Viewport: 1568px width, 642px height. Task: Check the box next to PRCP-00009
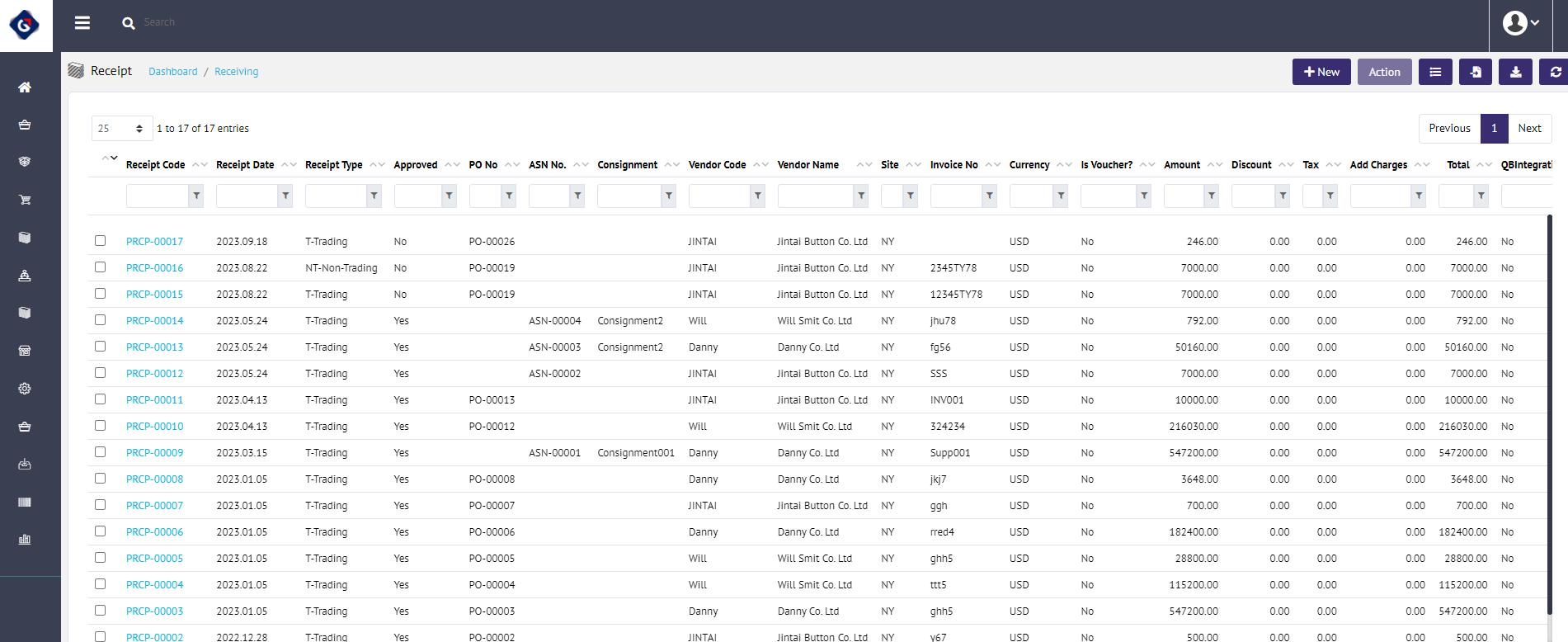[101, 452]
